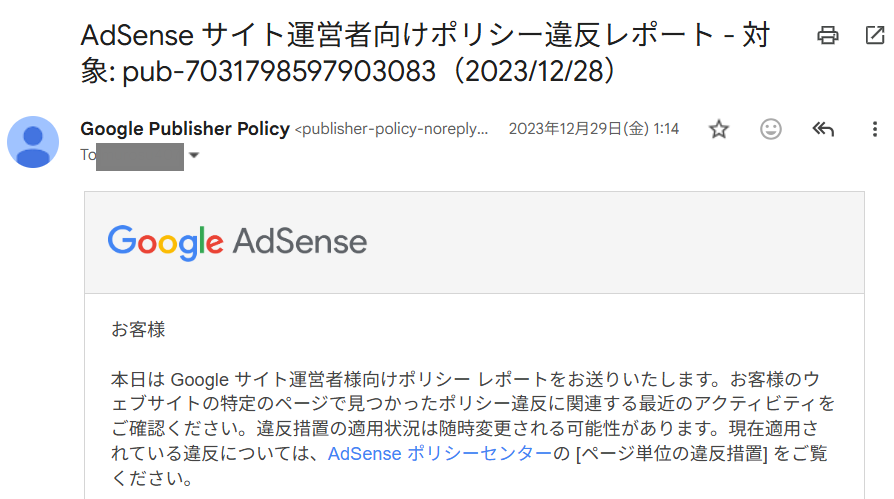Star this message from Google Publisher Policy
This screenshot has height=499, width=894.
[x=718, y=129]
